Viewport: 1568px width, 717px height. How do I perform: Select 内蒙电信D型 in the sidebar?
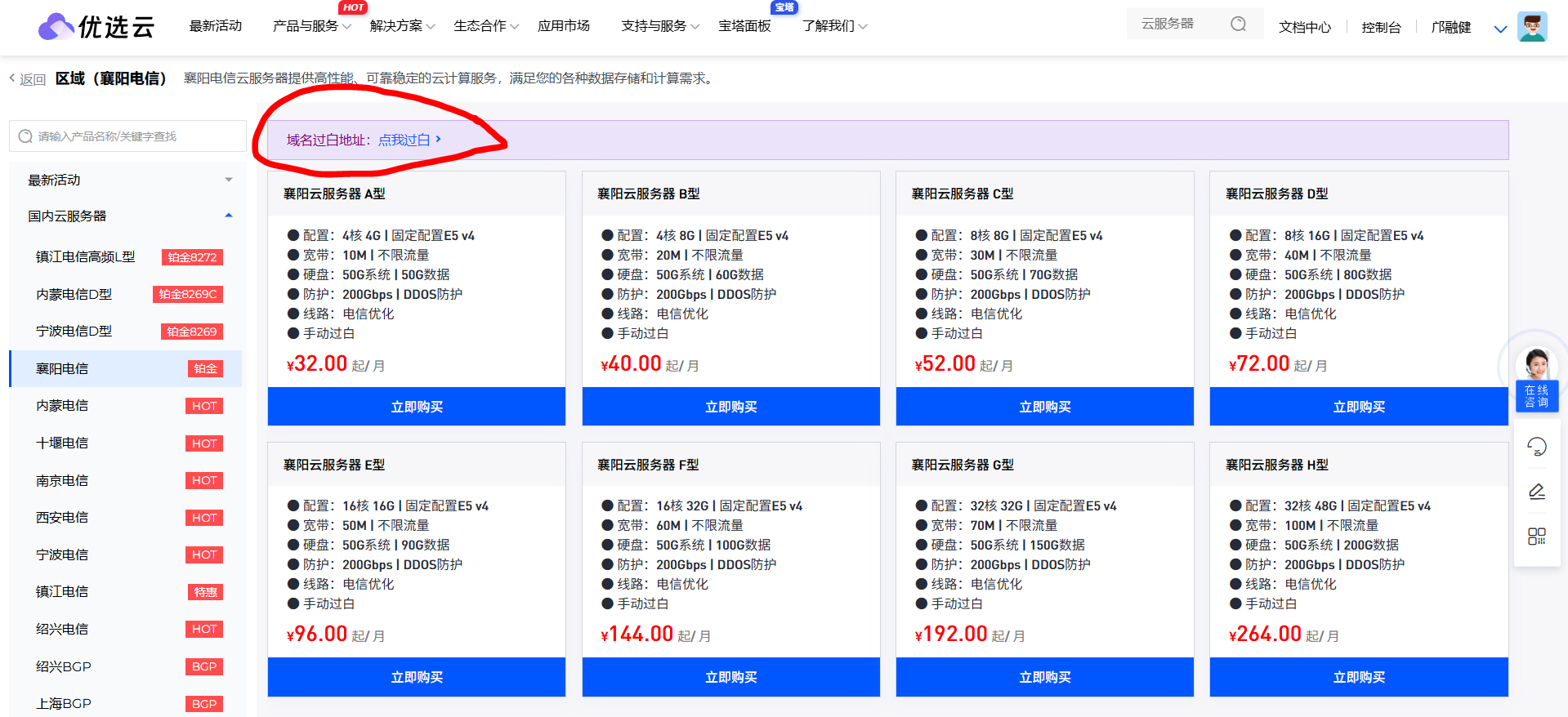pyautogui.click(x=74, y=294)
